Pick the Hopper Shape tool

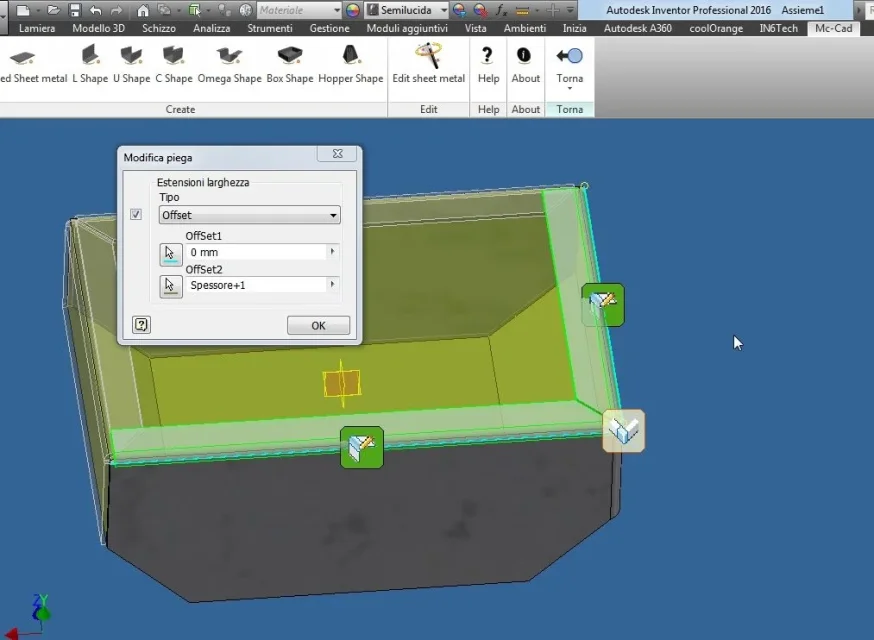click(351, 64)
